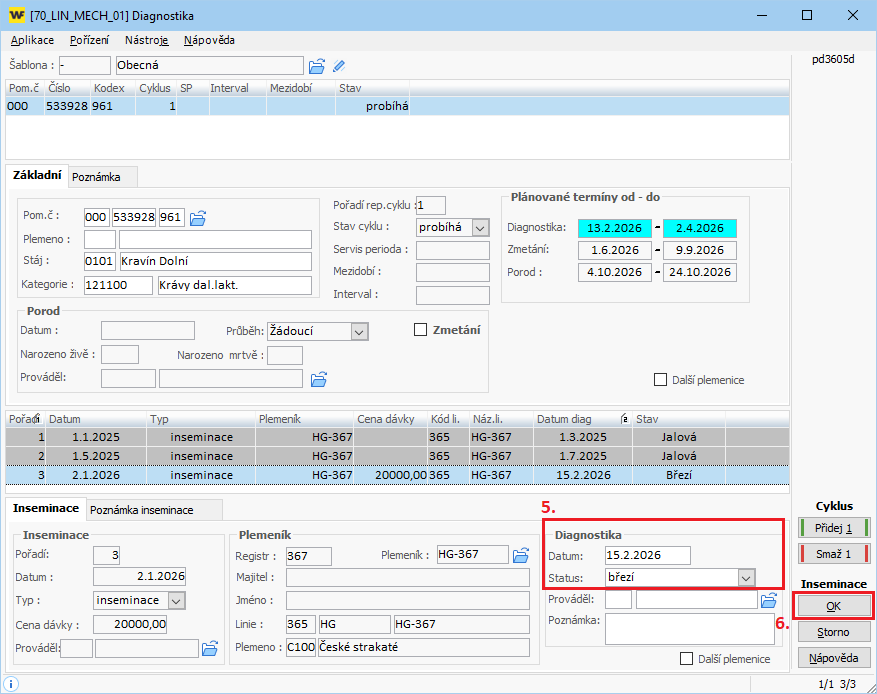Click the info icon in status bar
877x694 pixels.
[x=10, y=684]
